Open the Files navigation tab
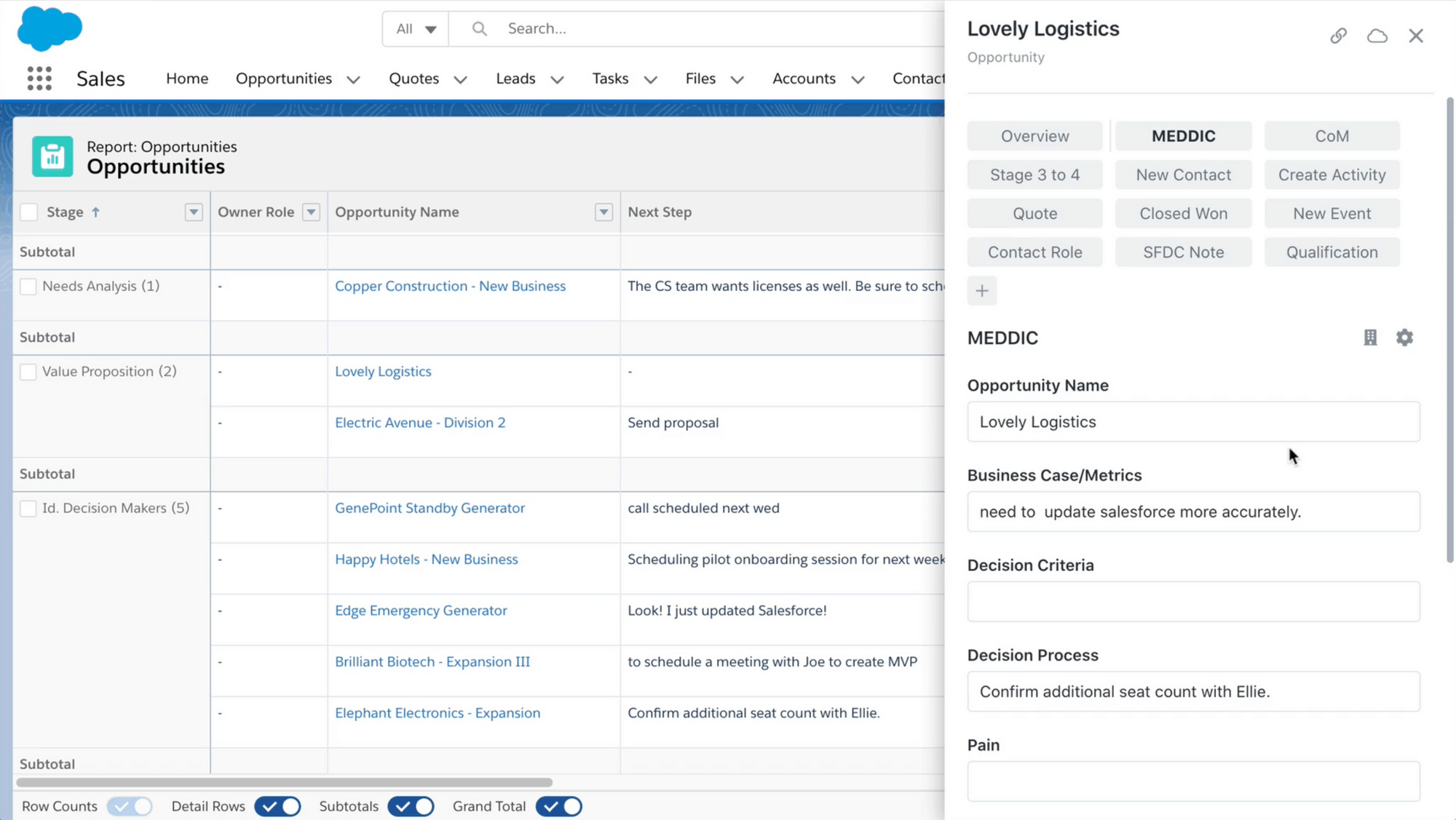The height and width of the screenshot is (820, 1456). [x=700, y=78]
